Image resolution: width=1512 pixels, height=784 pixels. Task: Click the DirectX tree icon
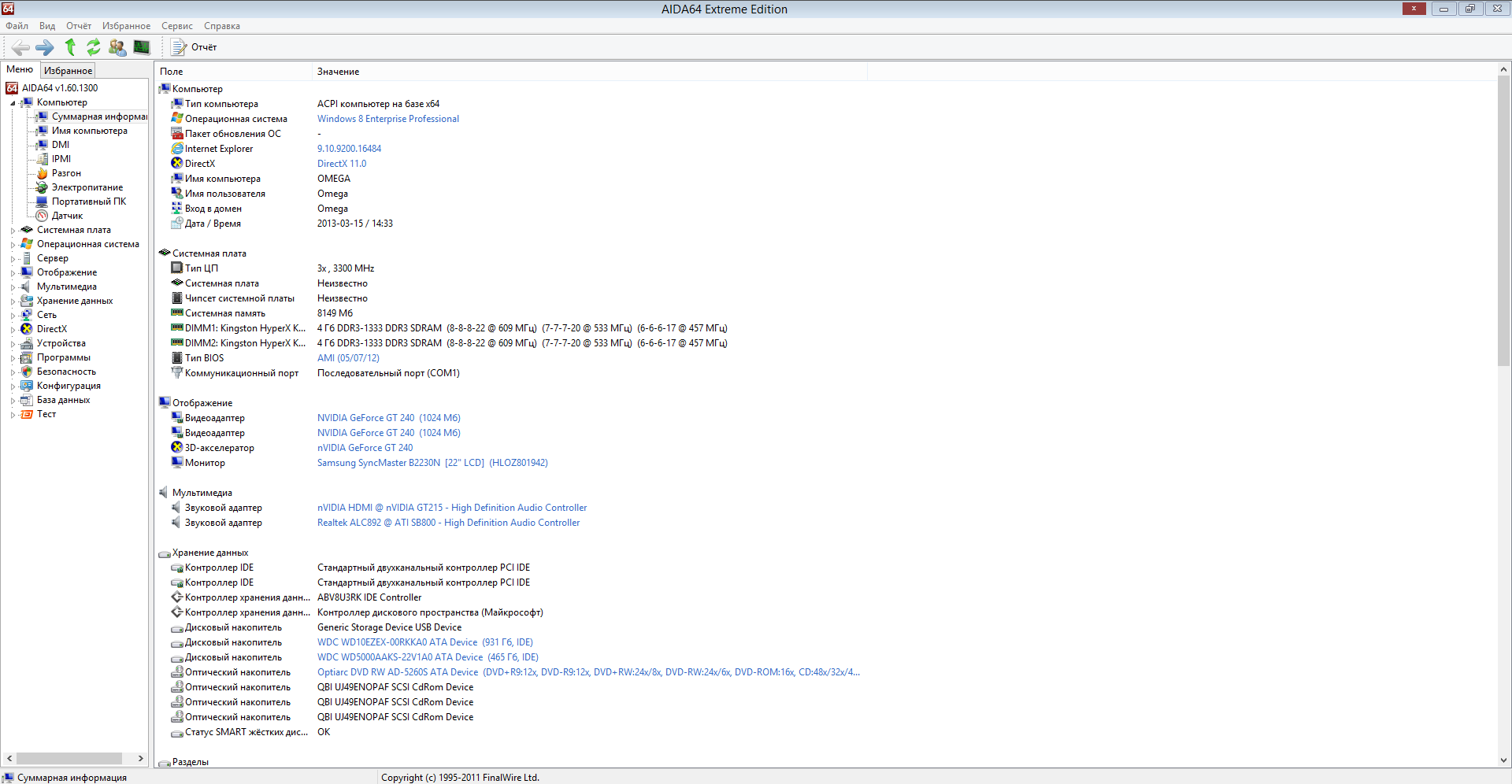point(27,329)
